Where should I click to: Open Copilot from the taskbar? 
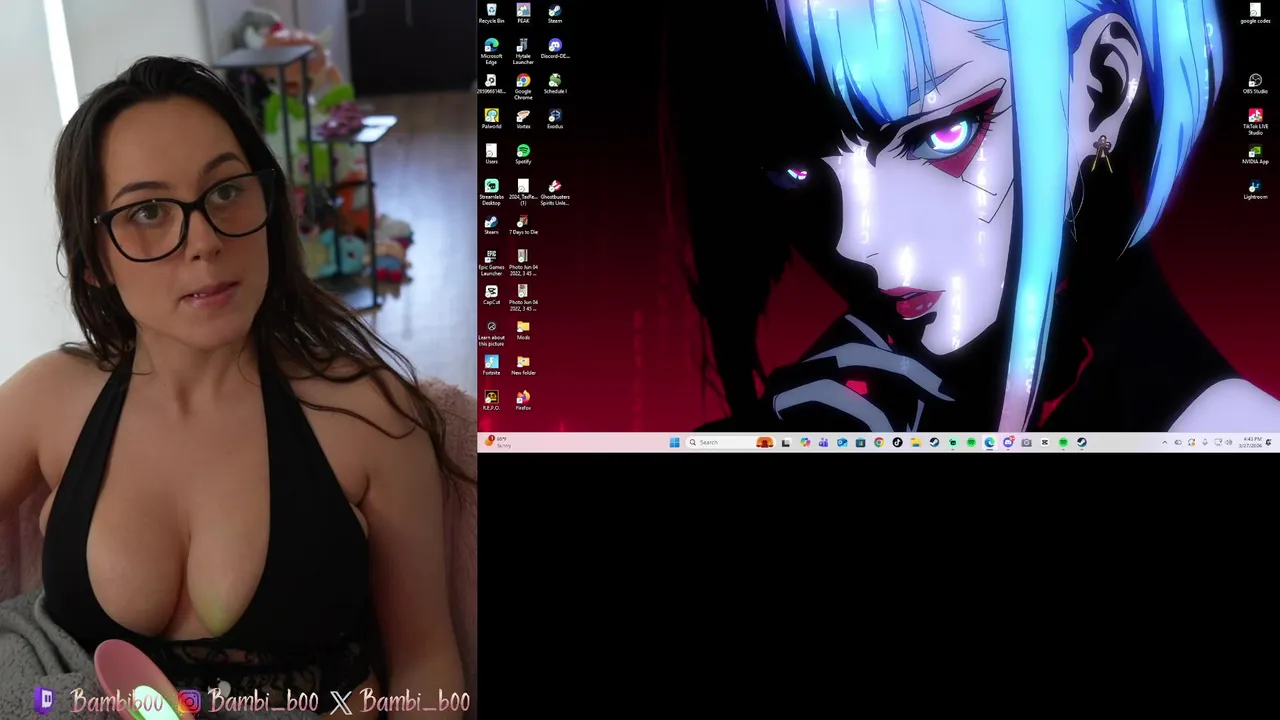[805, 442]
